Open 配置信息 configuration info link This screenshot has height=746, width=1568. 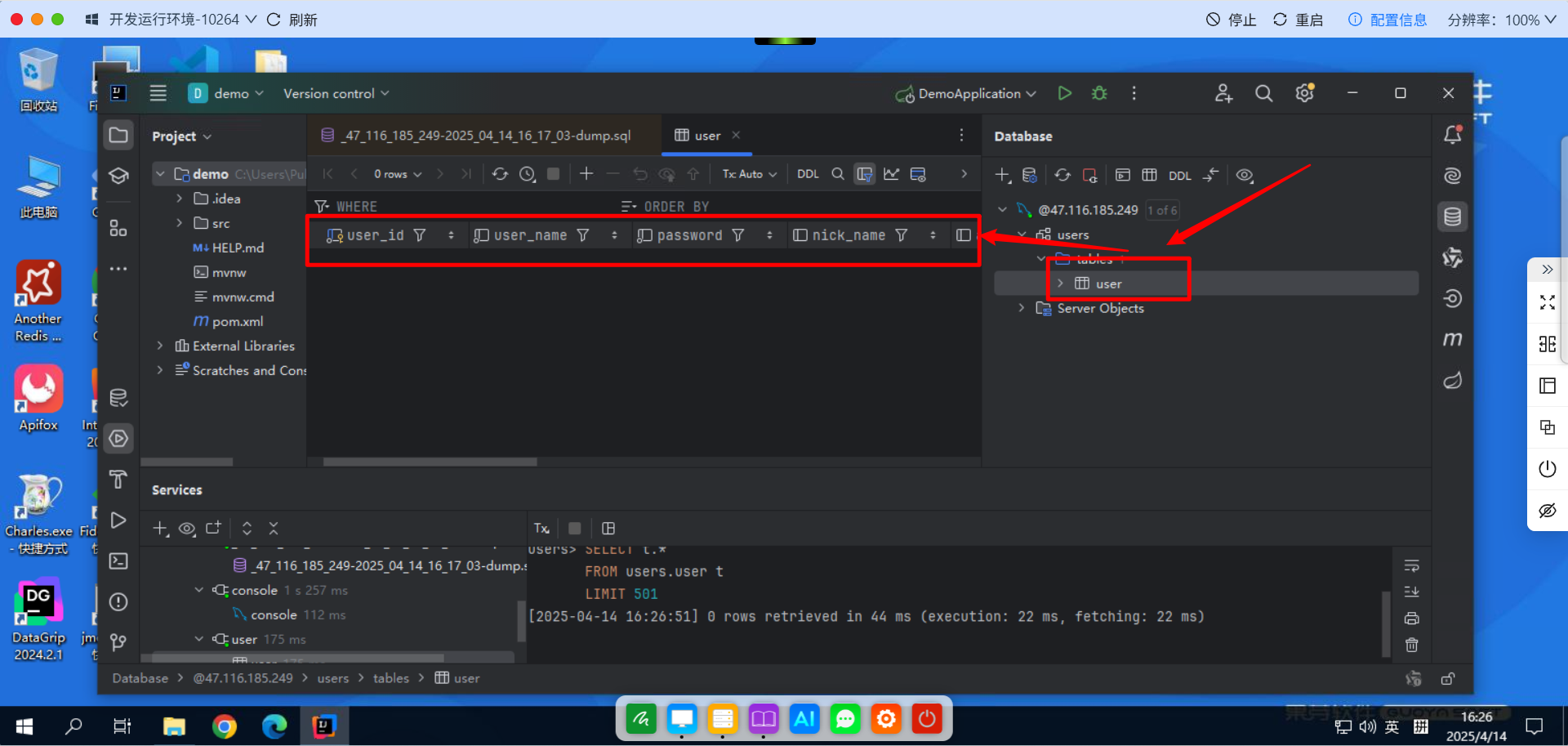(1388, 20)
